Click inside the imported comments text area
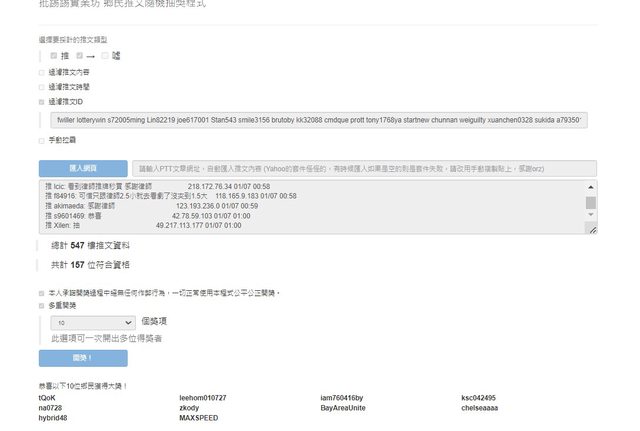640x431 pixels. pos(300,207)
